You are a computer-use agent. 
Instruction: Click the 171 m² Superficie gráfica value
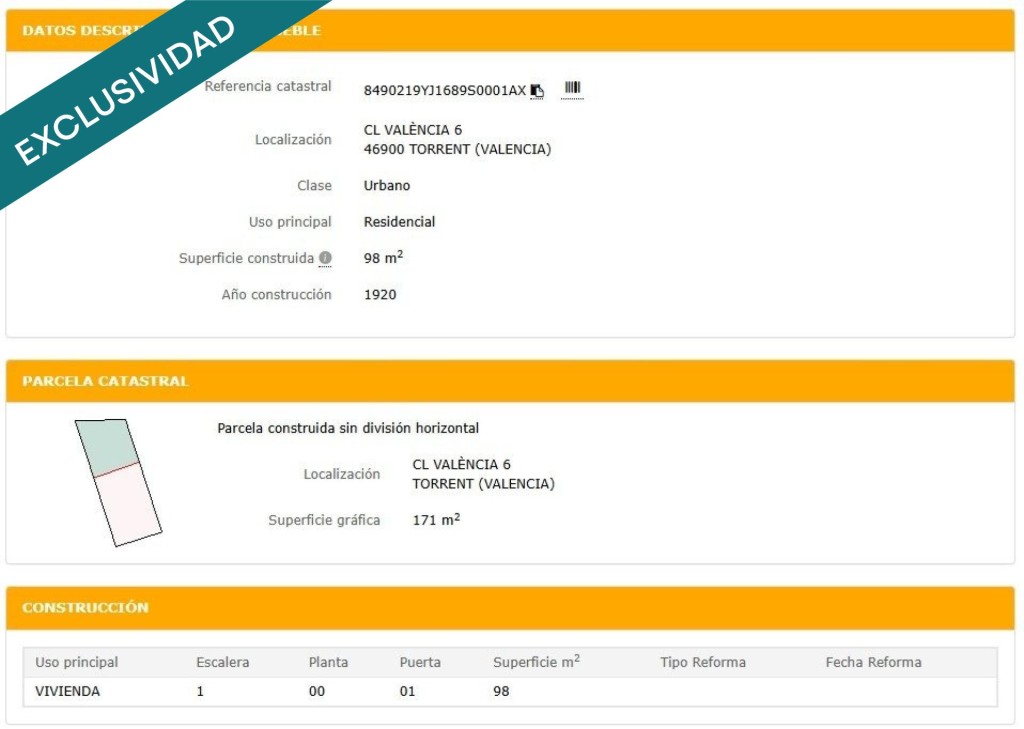click(x=436, y=520)
